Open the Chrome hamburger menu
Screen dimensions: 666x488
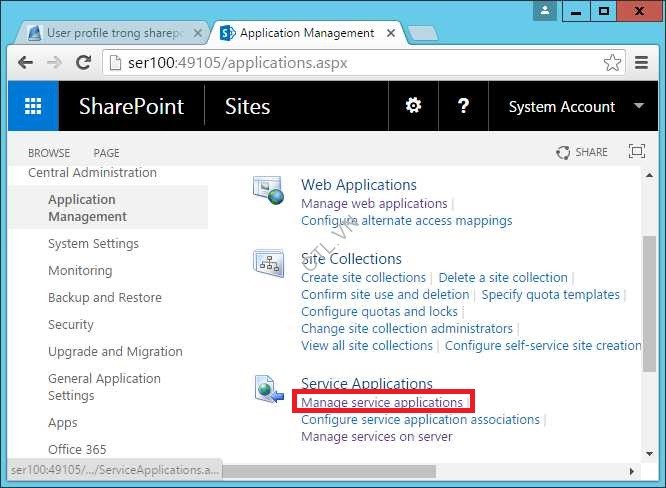pos(643,62)
